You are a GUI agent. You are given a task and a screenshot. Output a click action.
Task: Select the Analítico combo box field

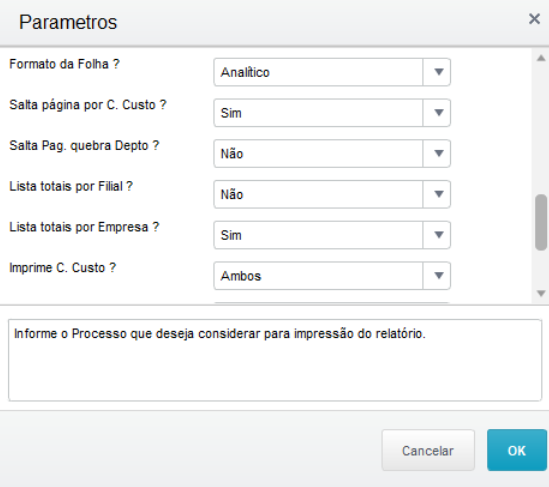point(332,72)
